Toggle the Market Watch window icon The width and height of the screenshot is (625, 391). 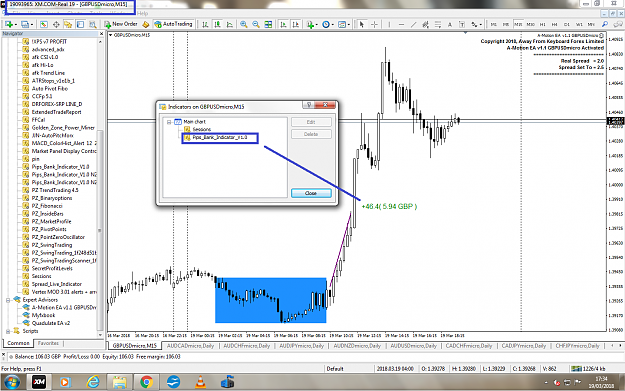tap(43, 24)
